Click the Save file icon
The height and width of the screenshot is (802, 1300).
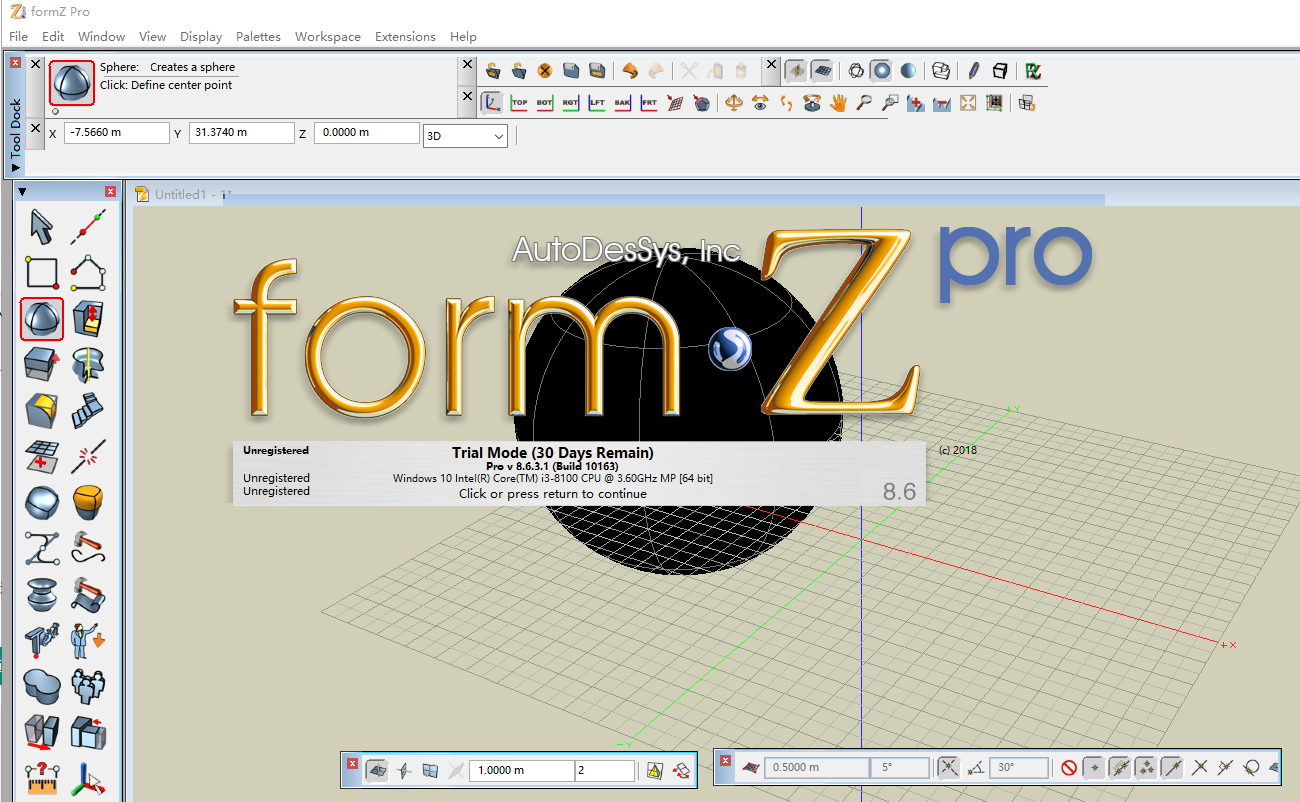570,69
